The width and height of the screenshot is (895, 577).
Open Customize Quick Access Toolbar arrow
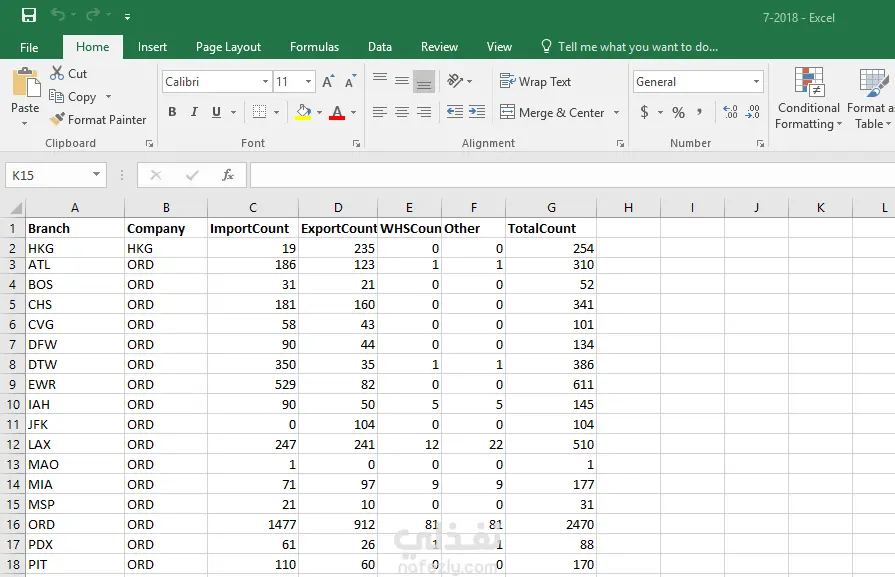(127, 17)
